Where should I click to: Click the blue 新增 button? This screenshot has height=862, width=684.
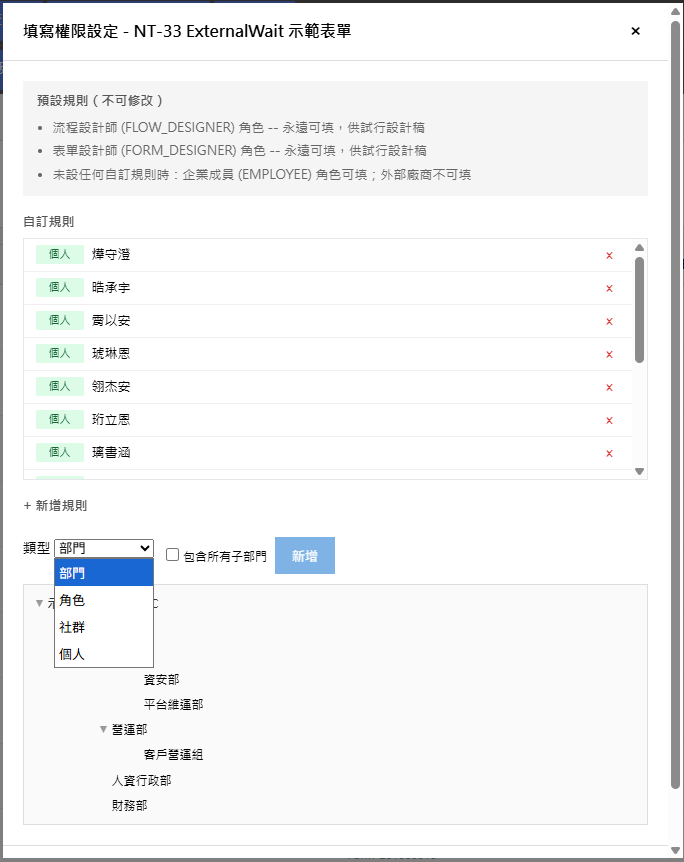[x=305, y=555]
